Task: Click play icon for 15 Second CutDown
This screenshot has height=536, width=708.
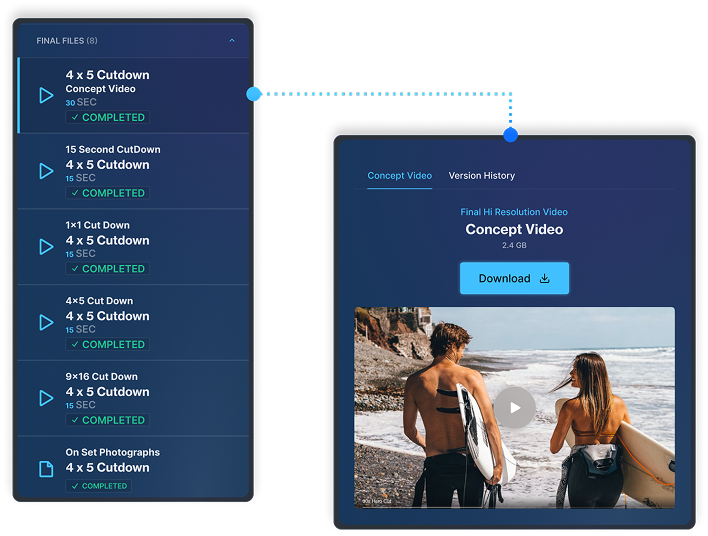Action: [45, 171]
